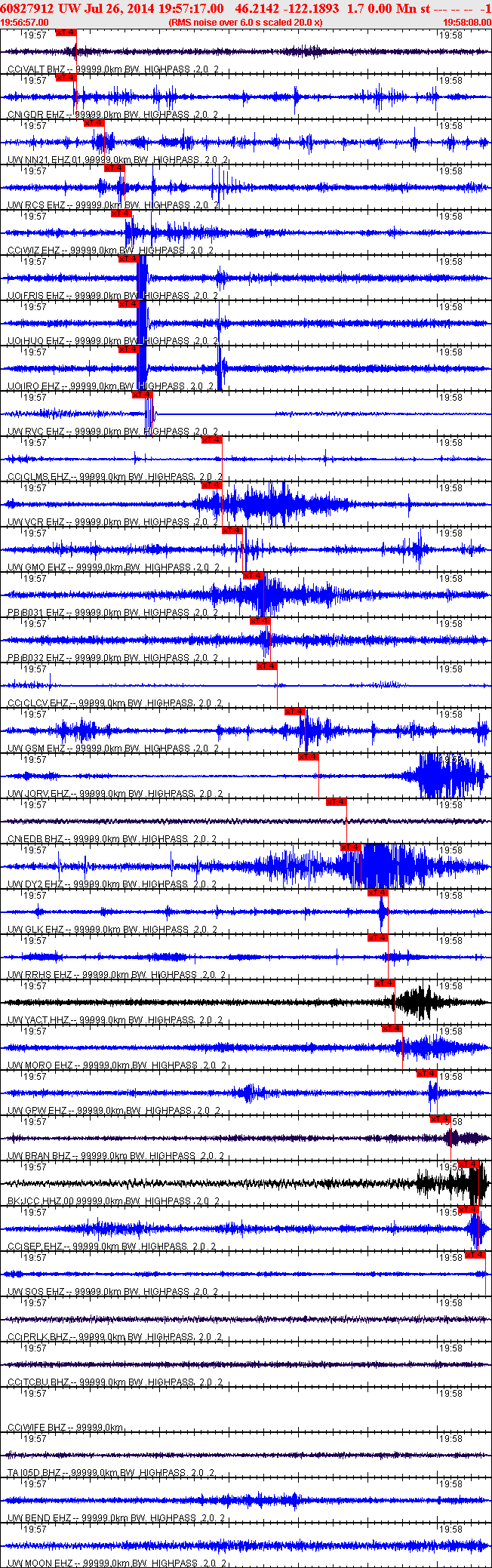Click the red pick marker on UW YACT trace

point(385,983)
